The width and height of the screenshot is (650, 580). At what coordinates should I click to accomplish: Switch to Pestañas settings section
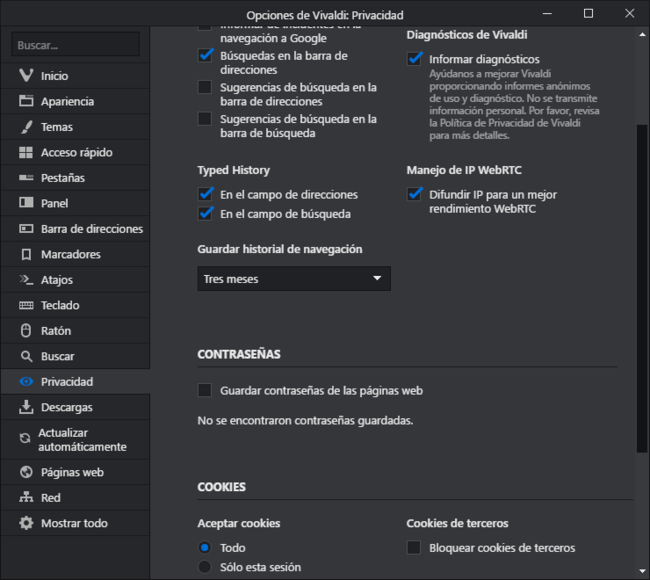pyautogui.click(x=62, y=178)
